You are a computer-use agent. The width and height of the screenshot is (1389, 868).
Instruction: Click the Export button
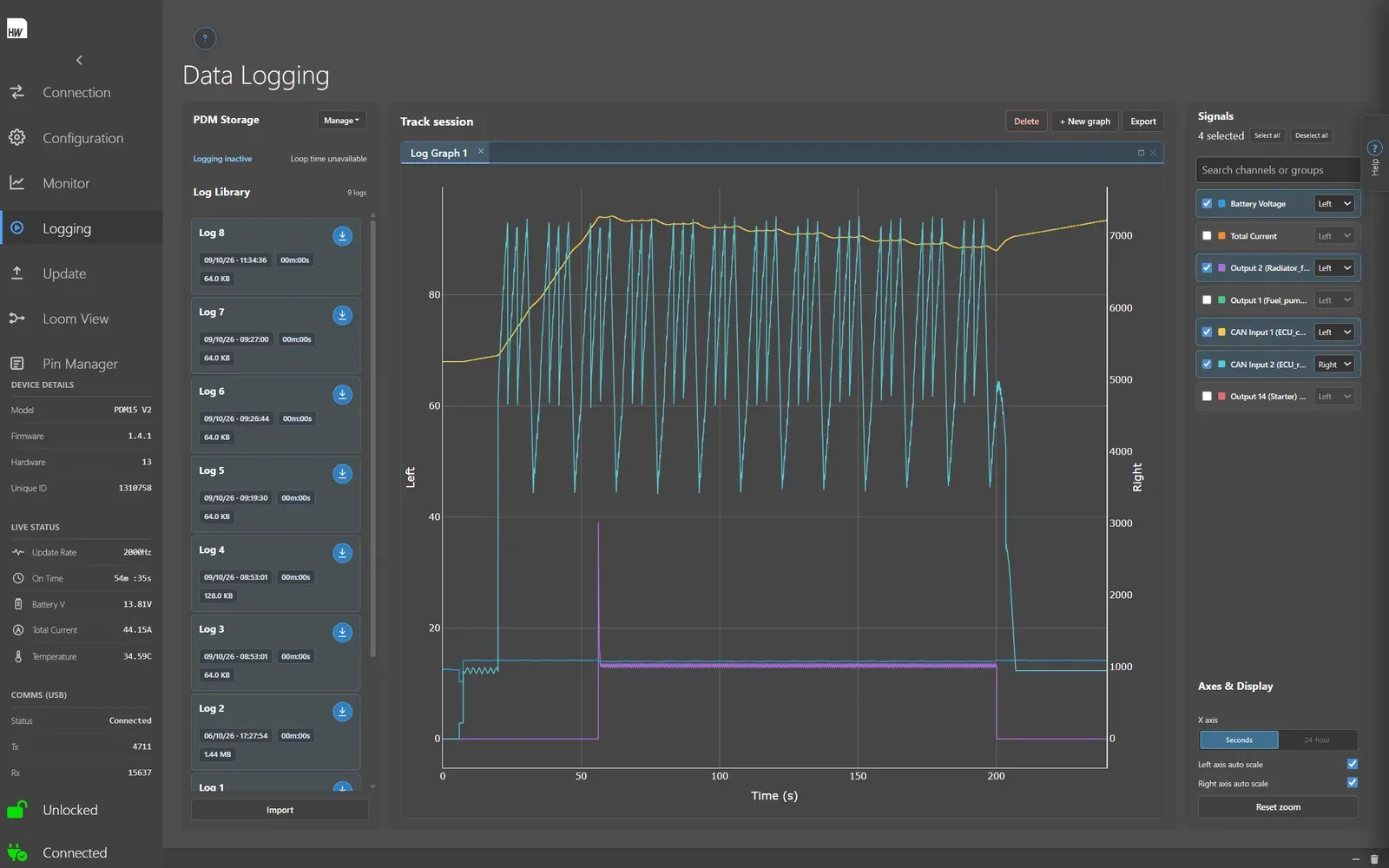1142,122
